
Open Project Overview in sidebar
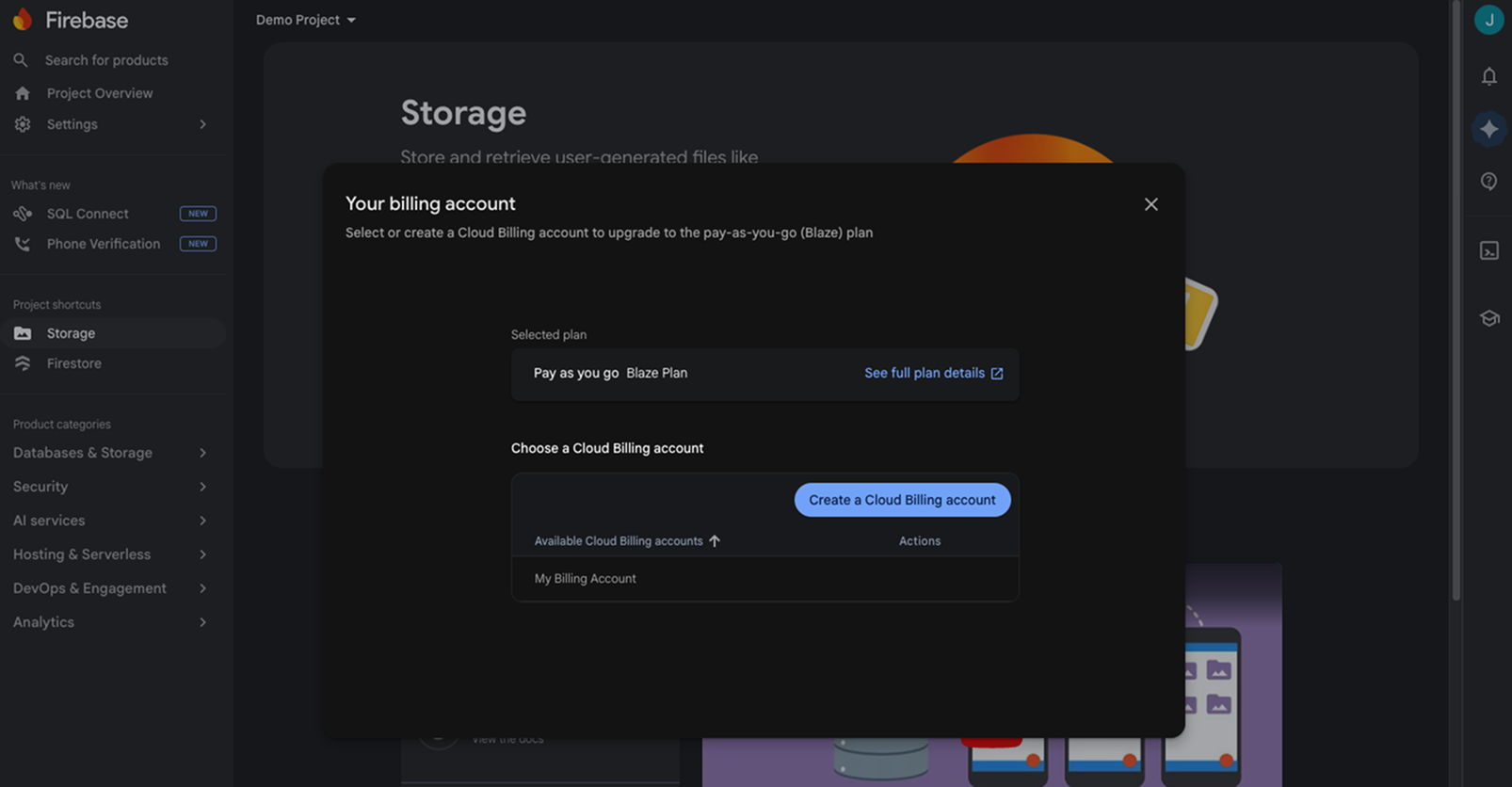click(100, 93)
